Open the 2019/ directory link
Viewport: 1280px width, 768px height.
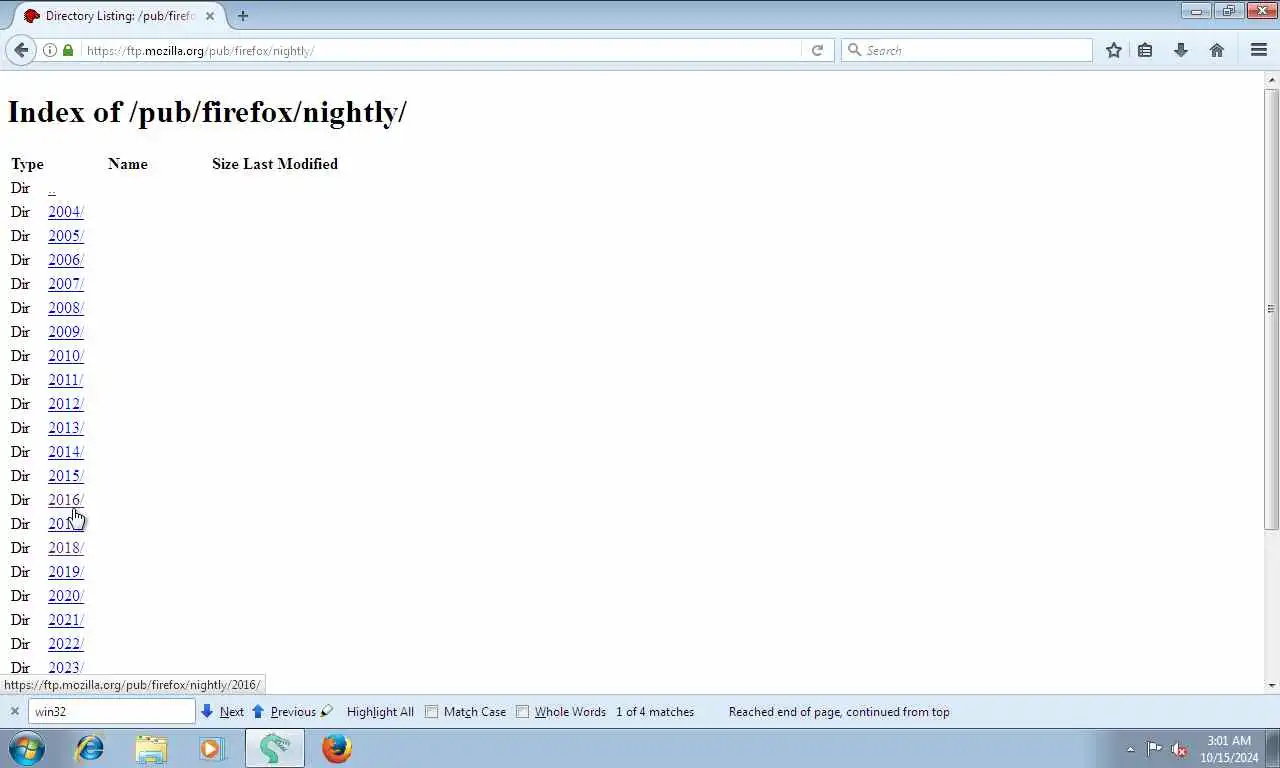pyautogui.click(x=66, y=572)
